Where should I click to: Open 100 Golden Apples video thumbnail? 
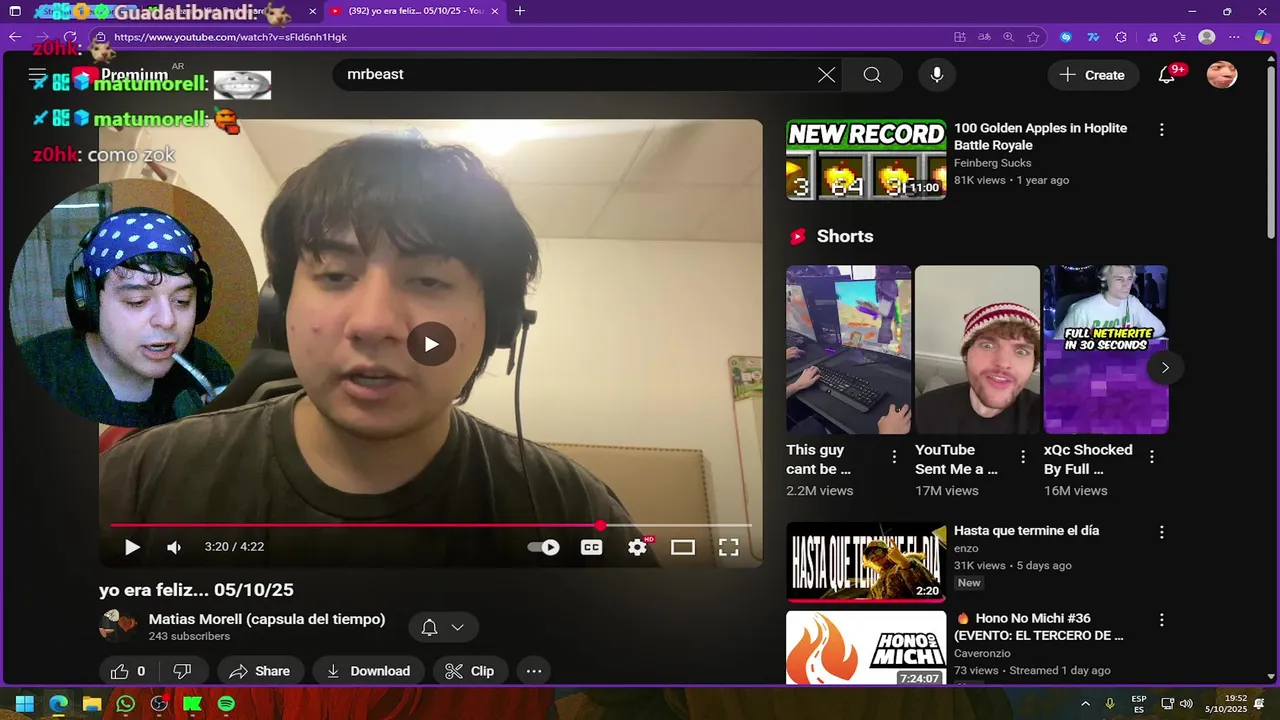[866, 160]
